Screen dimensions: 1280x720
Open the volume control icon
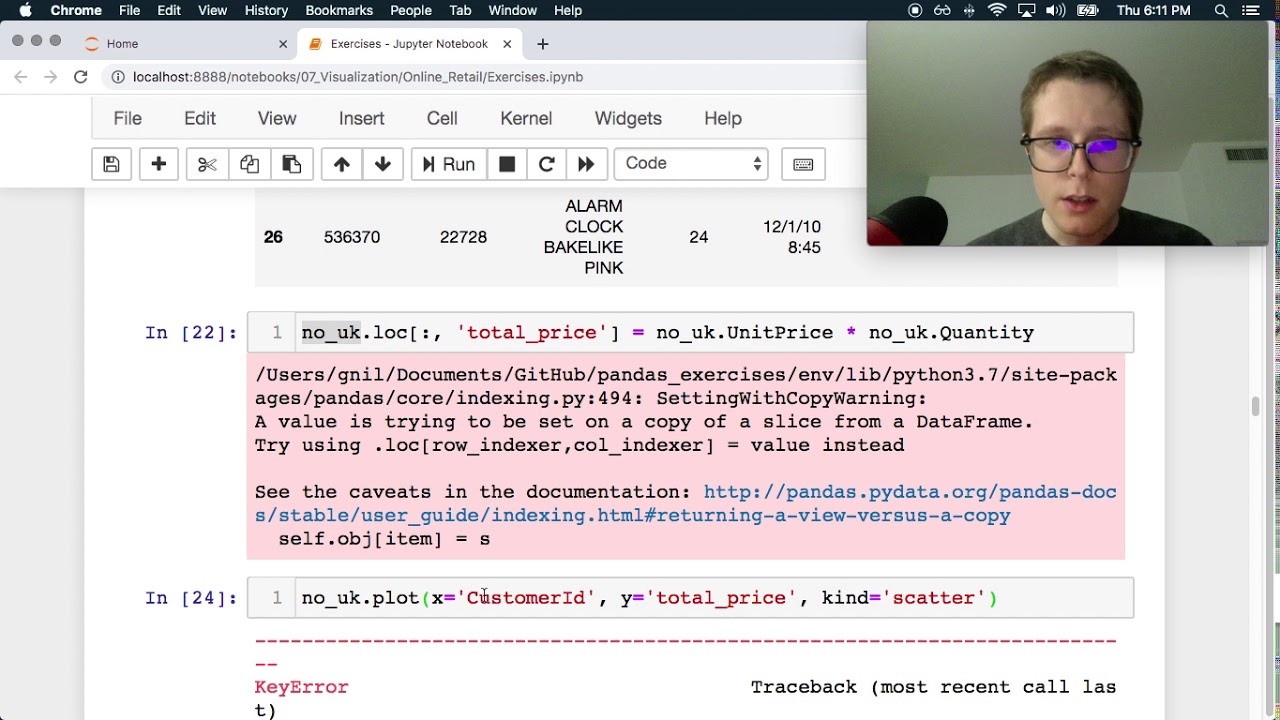point(1055,10)
